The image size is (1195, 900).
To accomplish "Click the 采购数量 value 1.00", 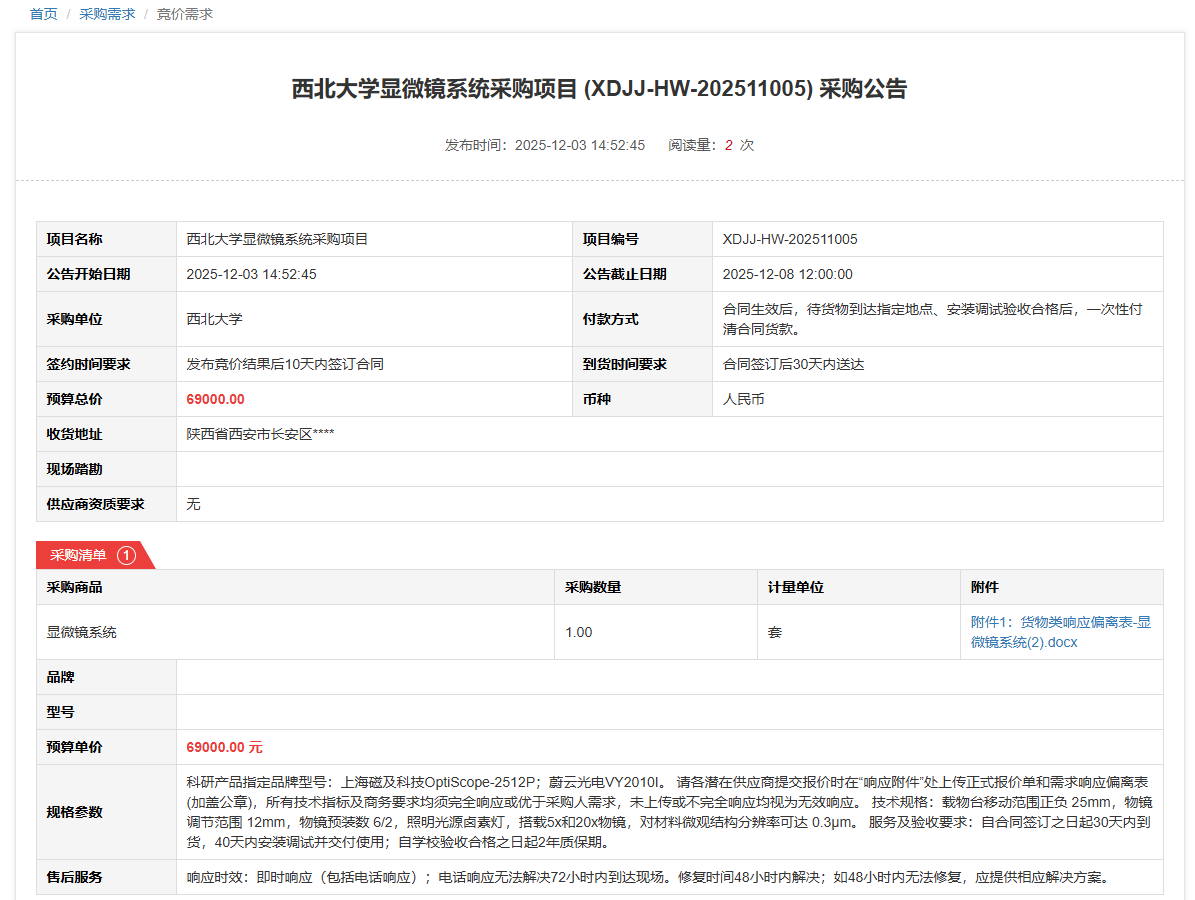I will tap(579, 632).
